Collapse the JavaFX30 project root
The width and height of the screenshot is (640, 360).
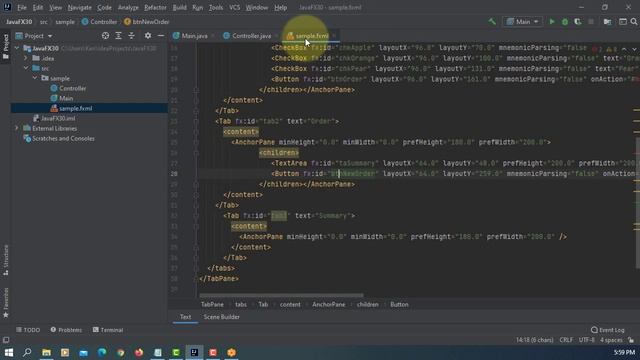[x=17, y=48]
